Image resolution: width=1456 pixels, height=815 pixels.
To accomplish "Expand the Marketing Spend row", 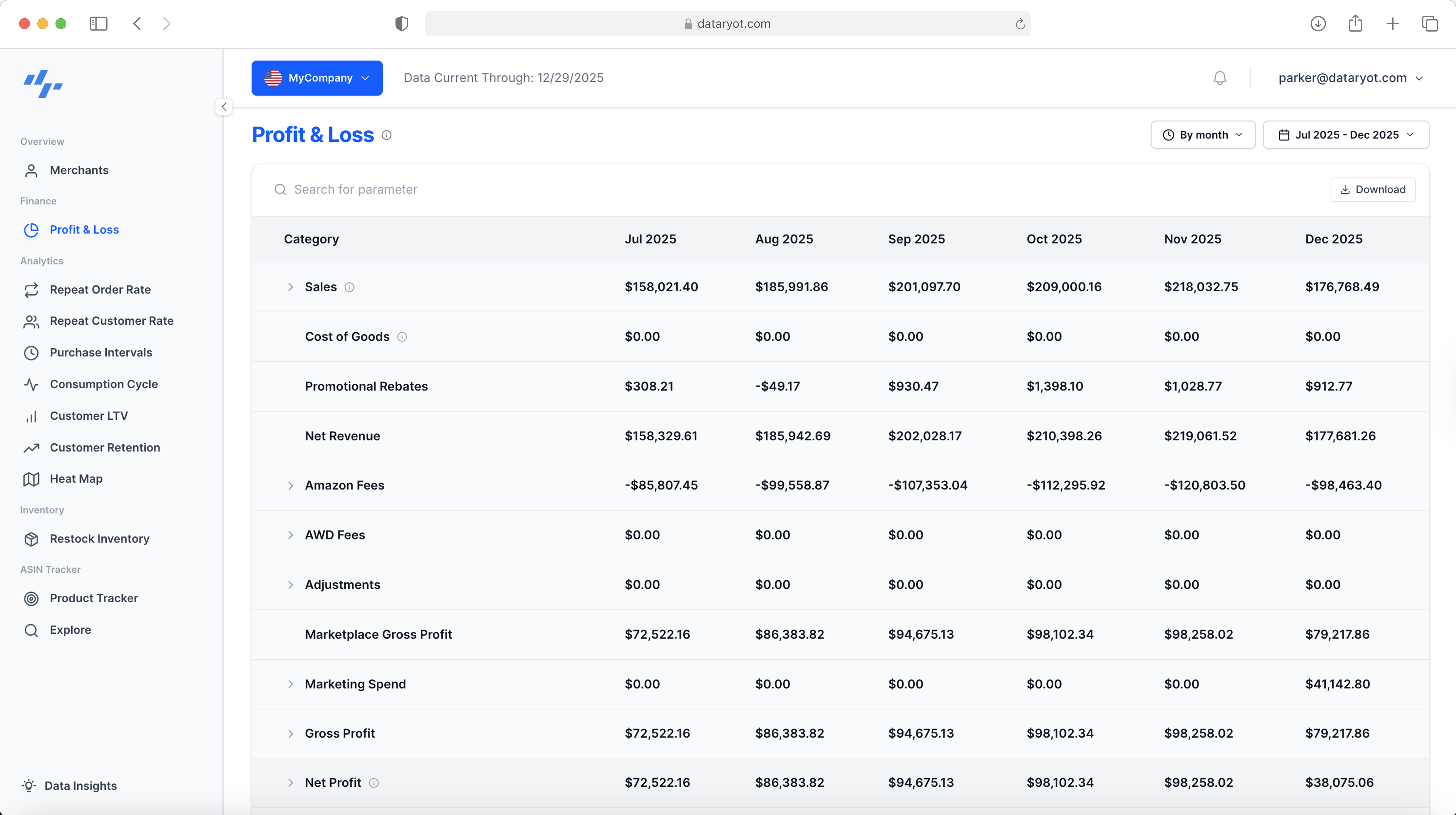I will coord(291,684).
